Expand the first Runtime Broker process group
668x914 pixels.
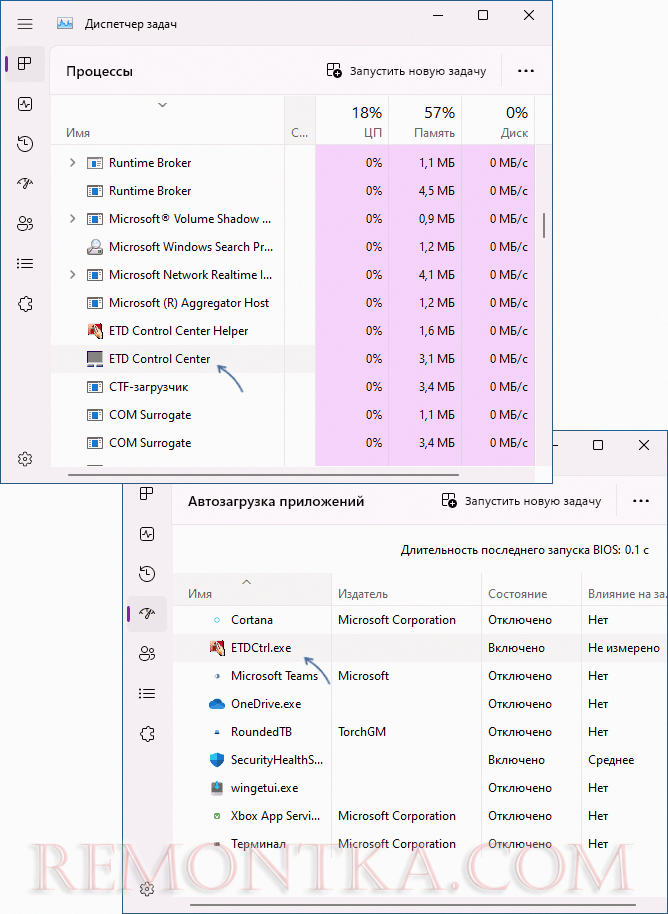click(72, 163)
